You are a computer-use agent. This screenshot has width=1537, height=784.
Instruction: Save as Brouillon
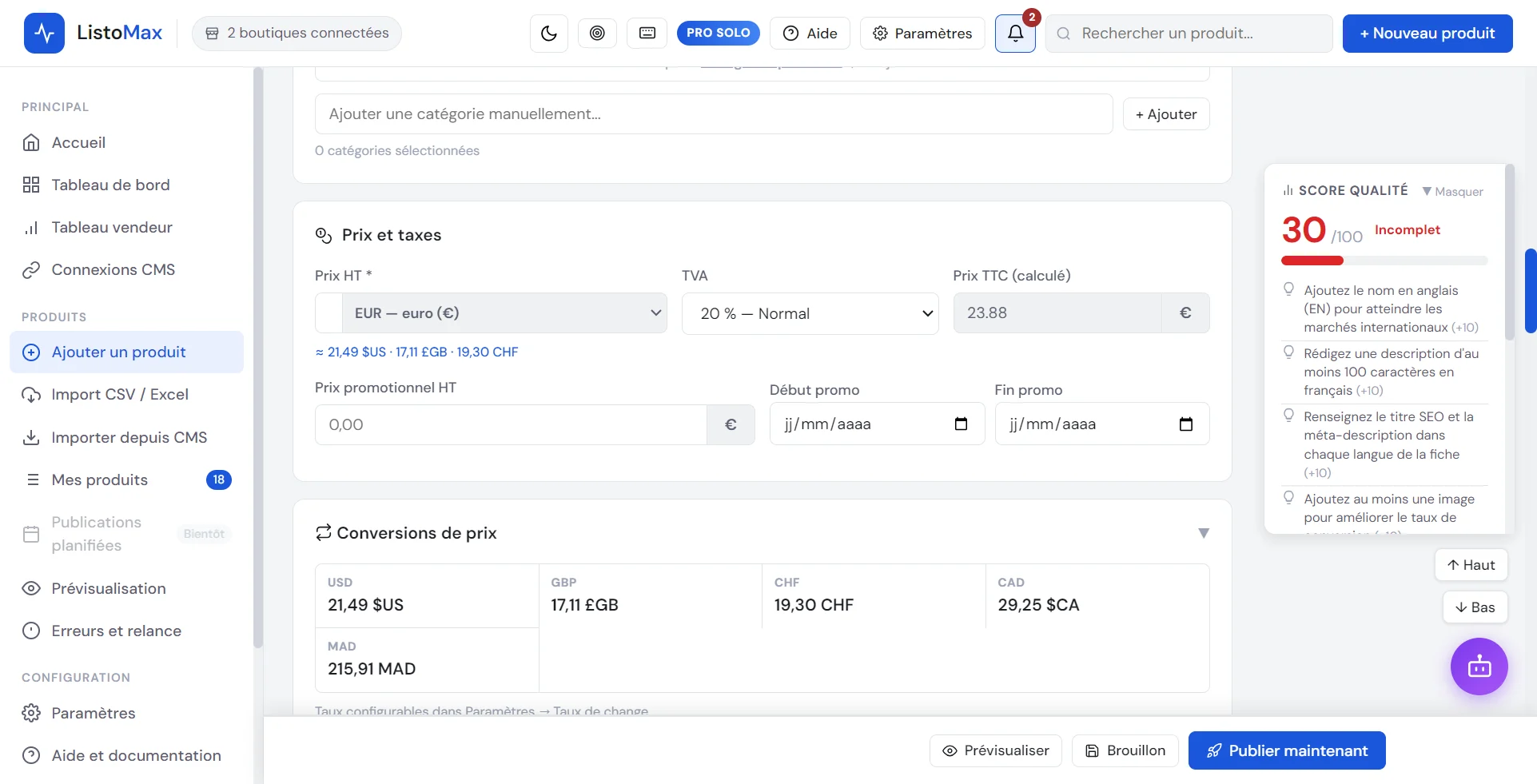(1125, 750)
